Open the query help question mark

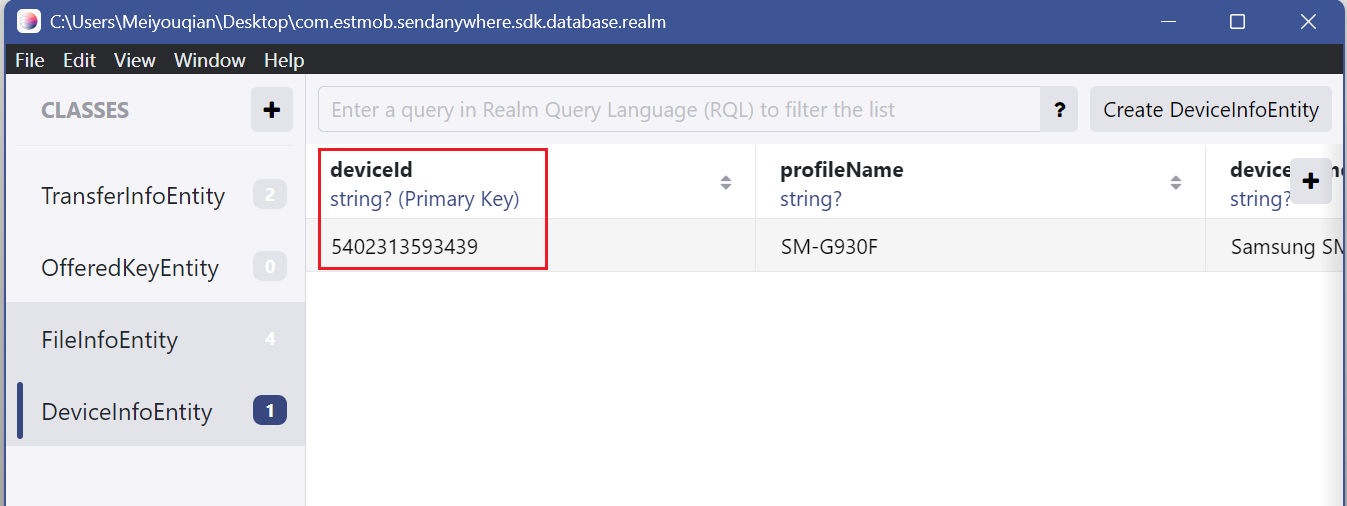[x=1059, y=110]
